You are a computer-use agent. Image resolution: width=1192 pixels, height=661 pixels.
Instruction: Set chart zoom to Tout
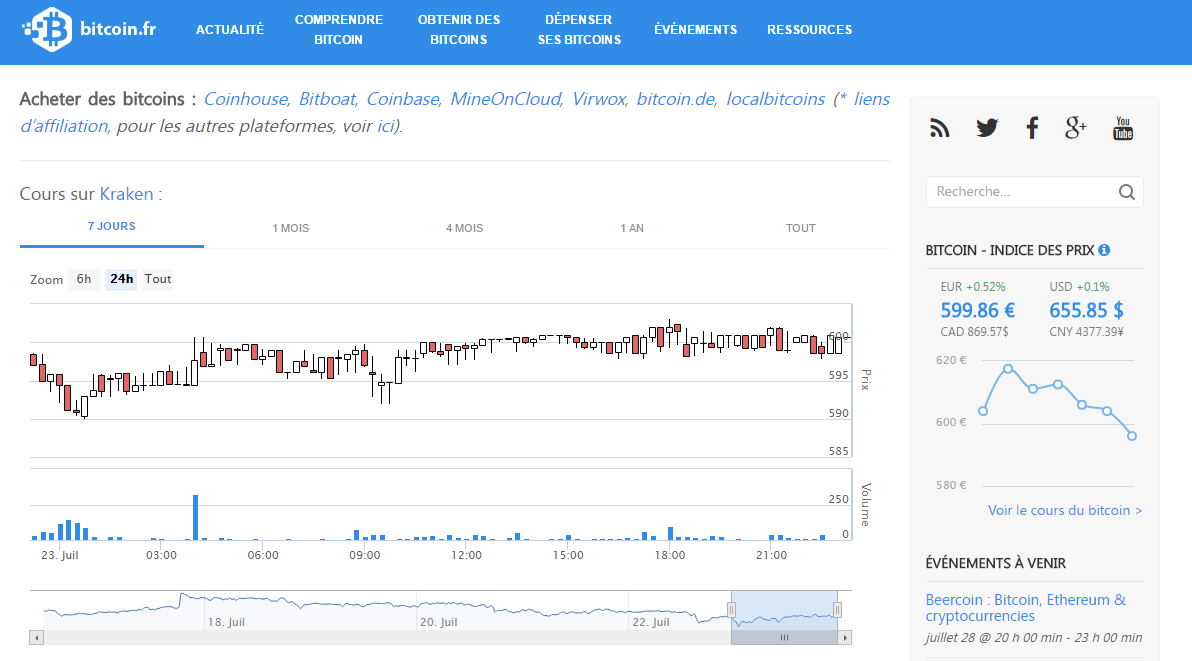(158, 279)
